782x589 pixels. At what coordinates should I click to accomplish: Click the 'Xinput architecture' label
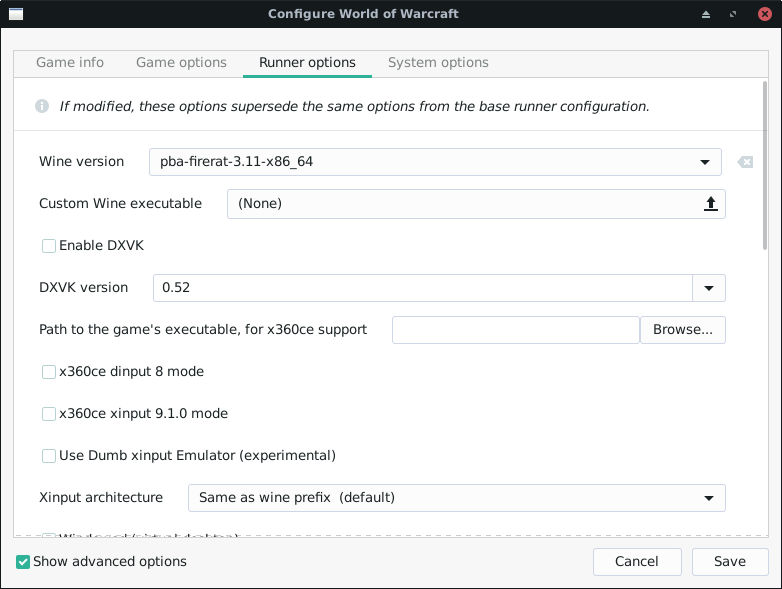click(x=101, y=498)
